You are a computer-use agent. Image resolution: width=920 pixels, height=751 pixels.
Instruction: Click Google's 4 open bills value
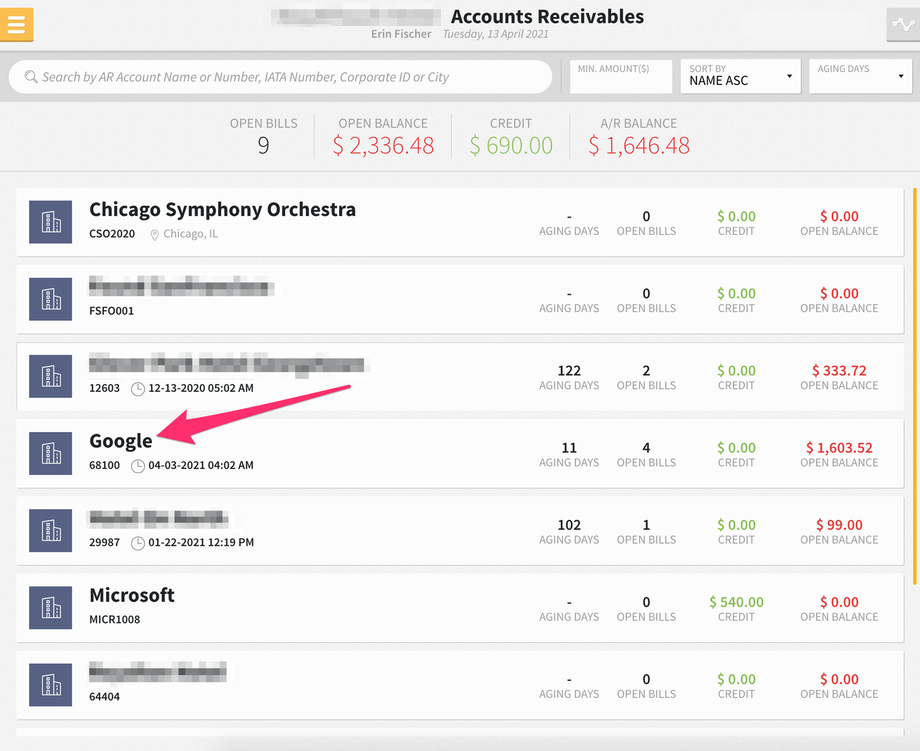pyautogui.click(x=646, y=448)
